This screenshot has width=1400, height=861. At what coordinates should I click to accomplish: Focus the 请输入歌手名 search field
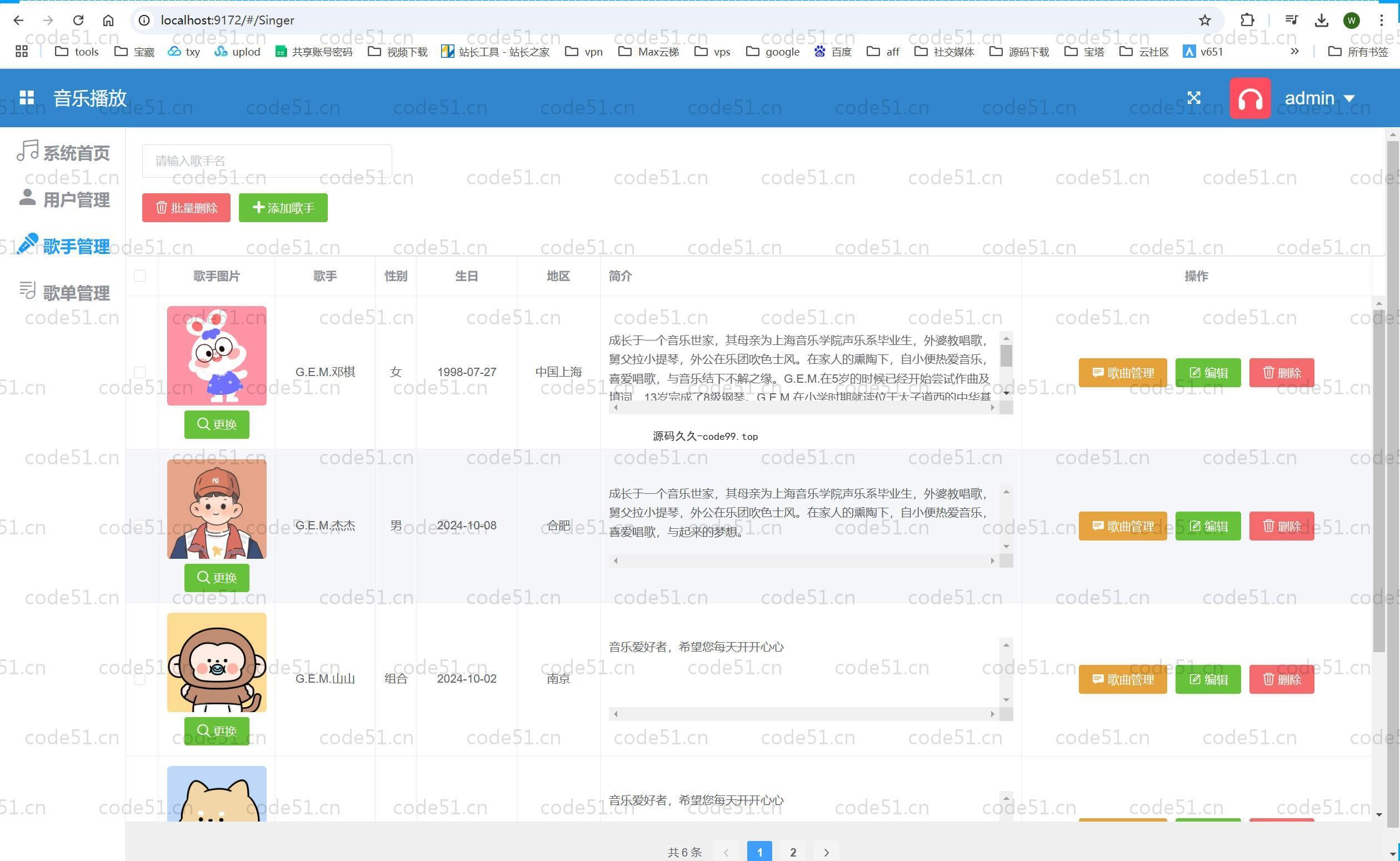pos(267,161)
